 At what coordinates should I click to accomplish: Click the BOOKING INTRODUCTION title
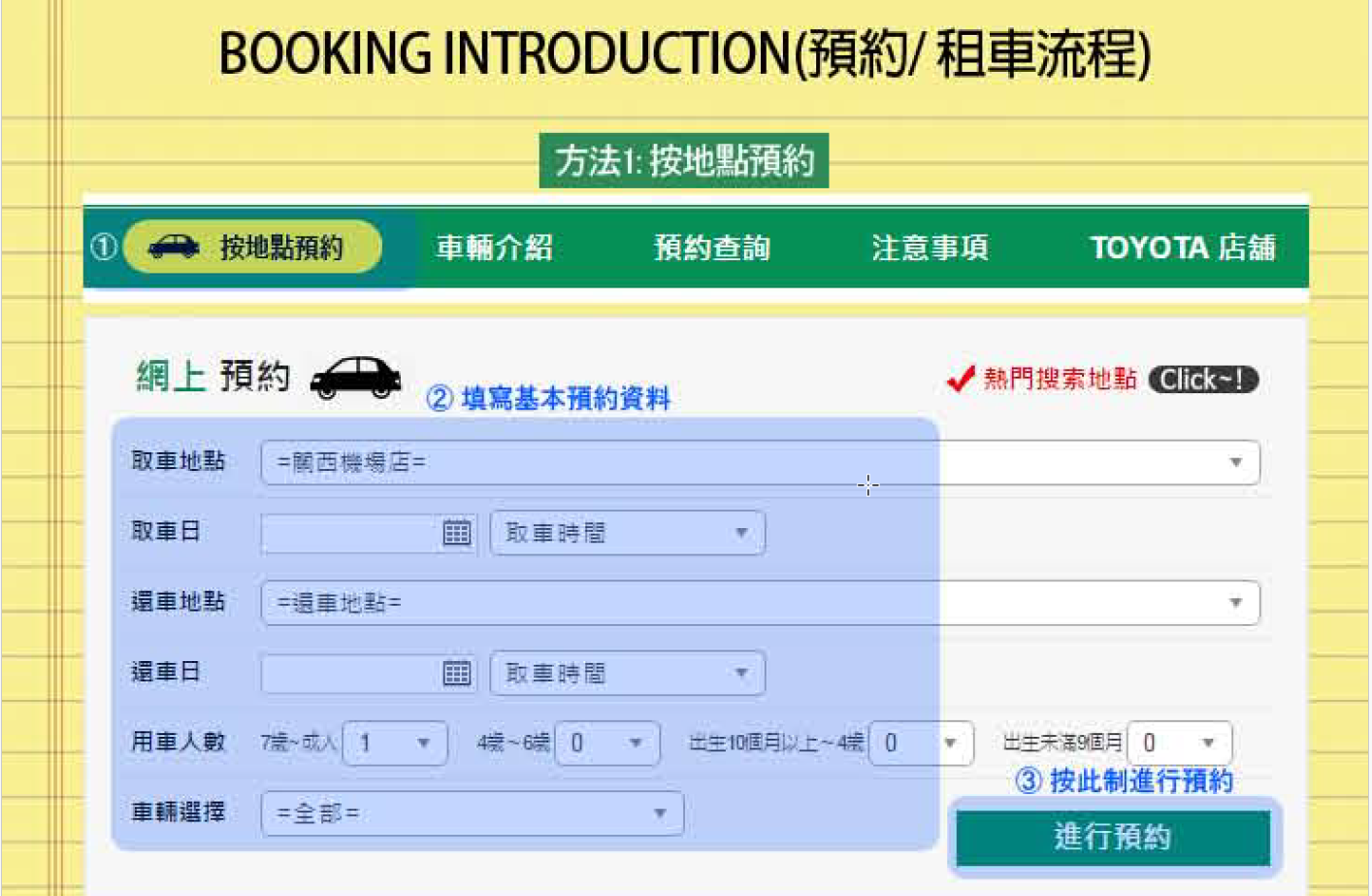685,53
